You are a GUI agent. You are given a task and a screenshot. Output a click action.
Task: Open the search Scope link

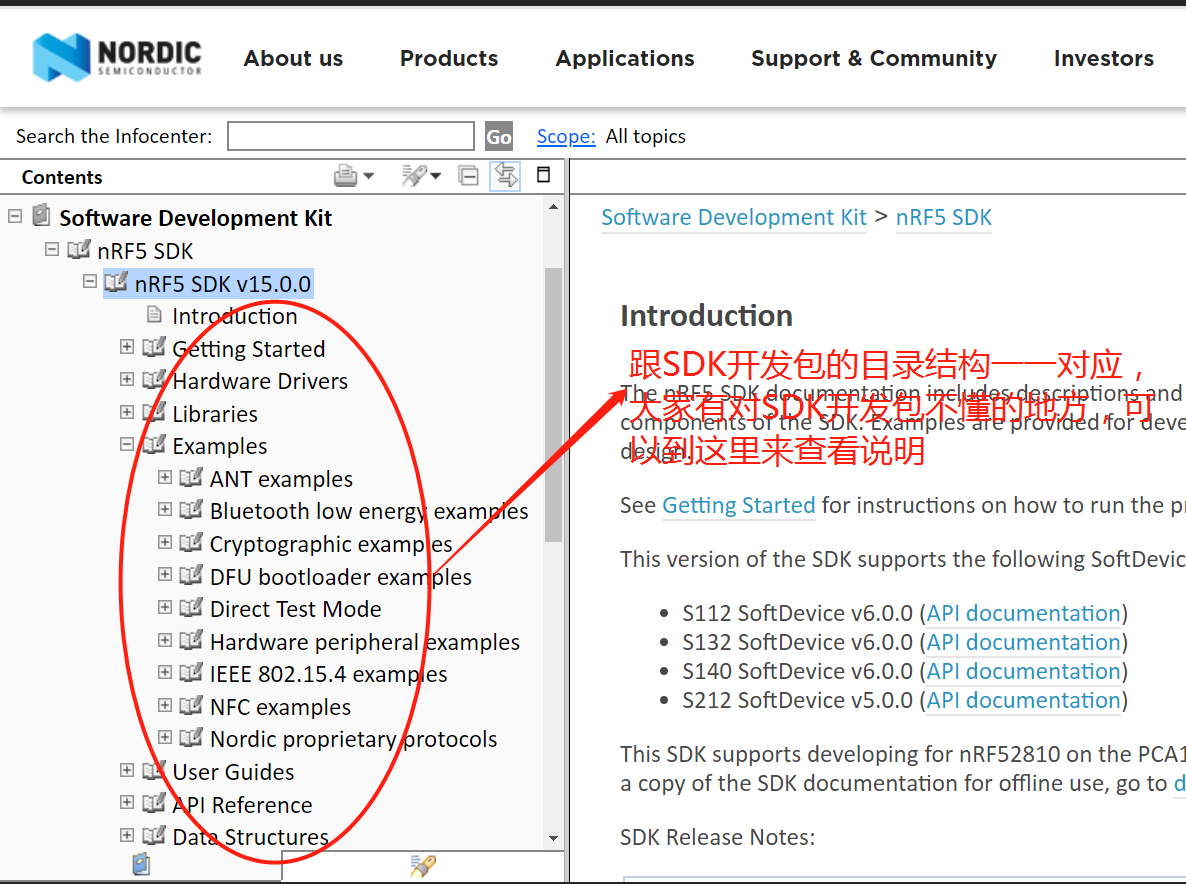tap(566, 136)
